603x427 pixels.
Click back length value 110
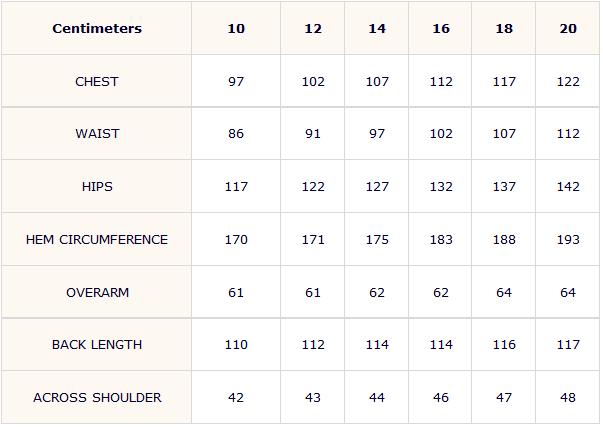(236, 345)
